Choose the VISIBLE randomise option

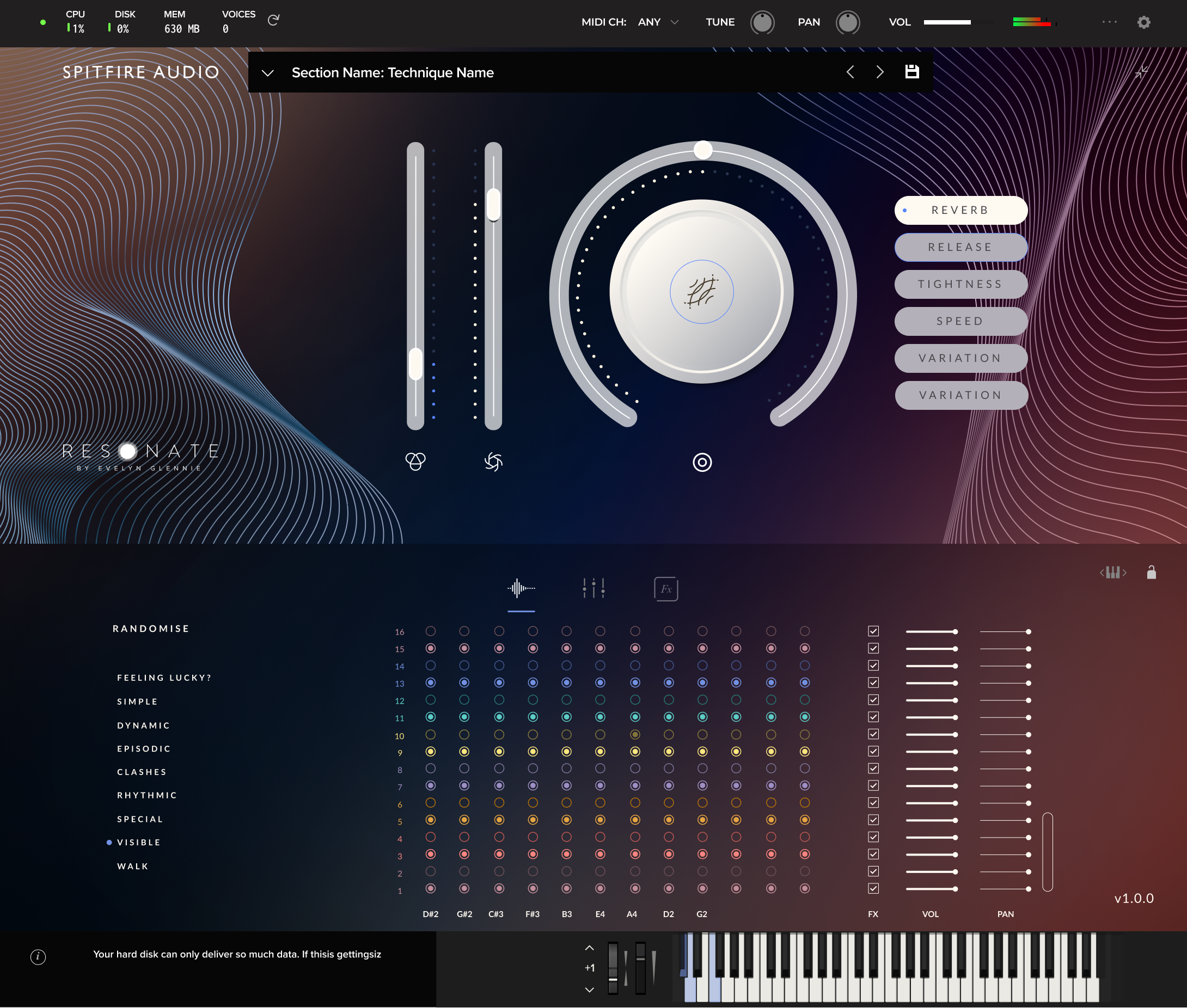(139, 843)
